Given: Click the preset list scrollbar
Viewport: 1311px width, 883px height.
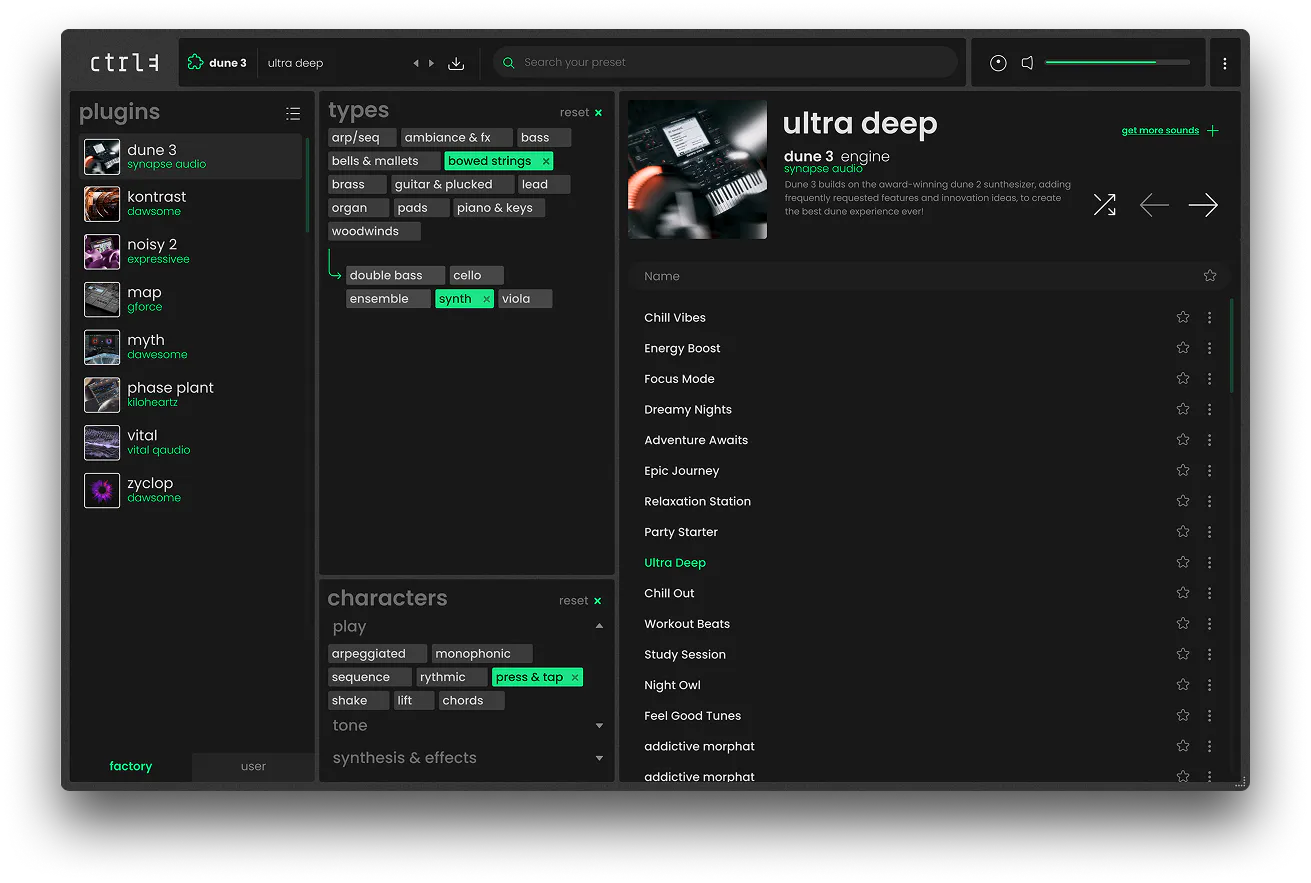Looking at the screenshot, I should click(1232, 345).
